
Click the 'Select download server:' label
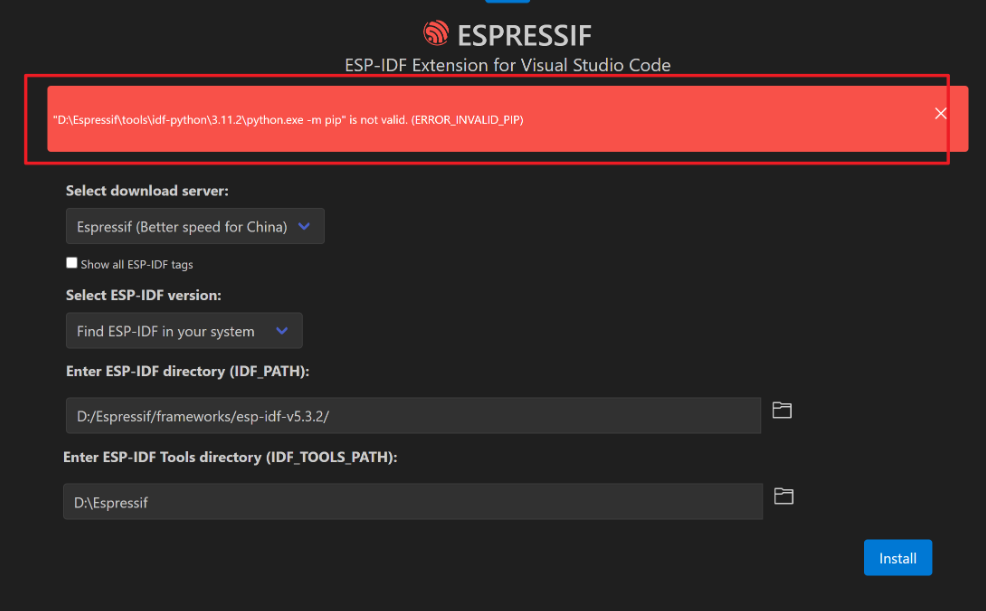147,190
